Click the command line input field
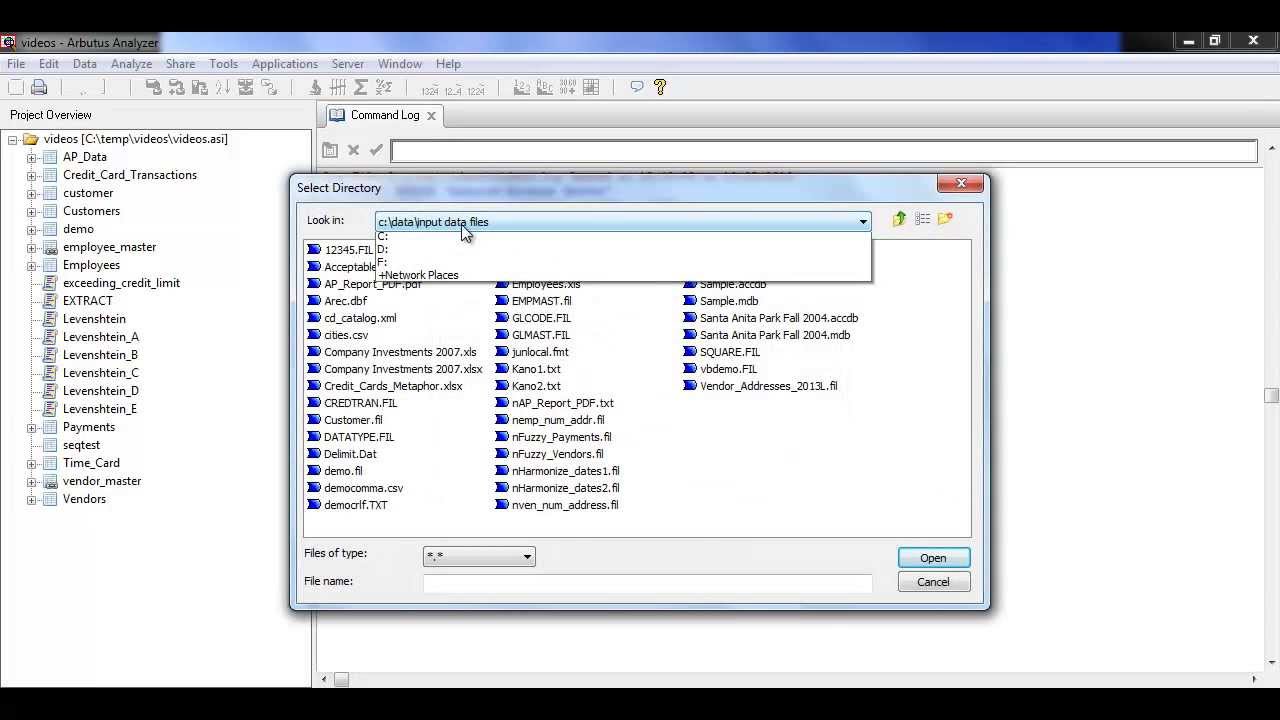Viewport: 1280px width, 720px height. tap(824, 150)
